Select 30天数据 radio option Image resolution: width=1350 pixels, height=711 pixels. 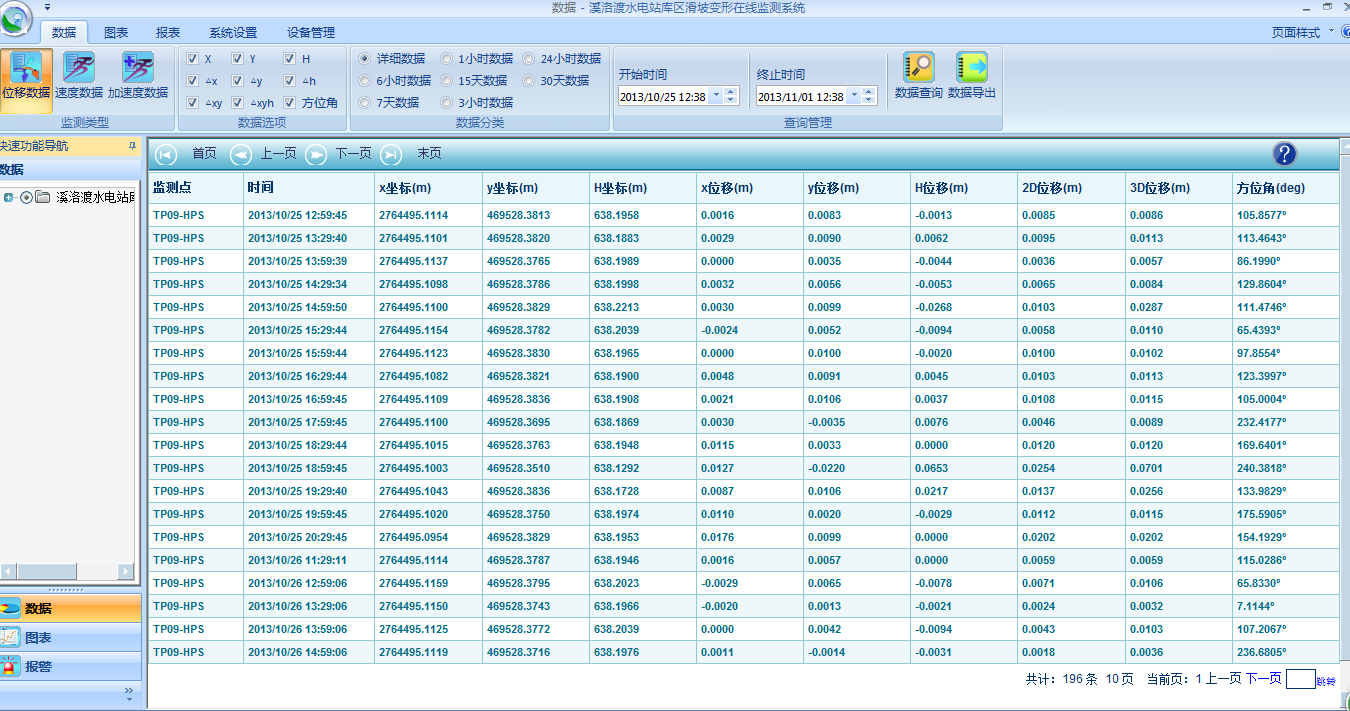click(x=529, y=81)
